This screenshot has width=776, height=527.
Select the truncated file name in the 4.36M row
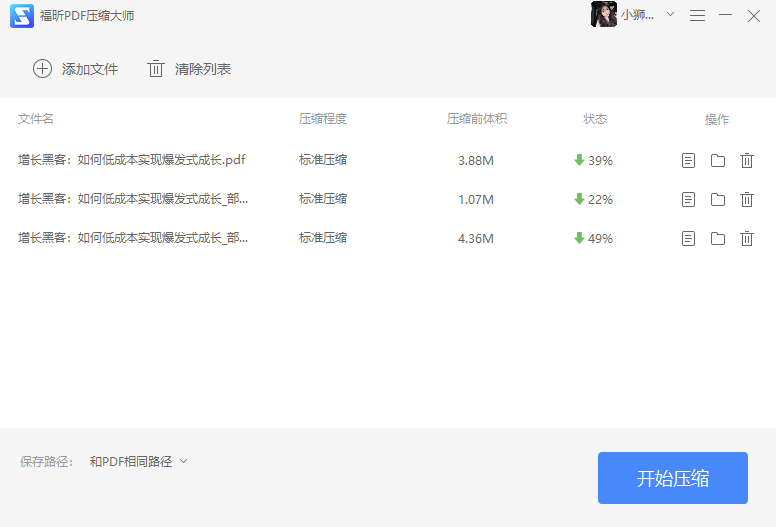(133, 238)
